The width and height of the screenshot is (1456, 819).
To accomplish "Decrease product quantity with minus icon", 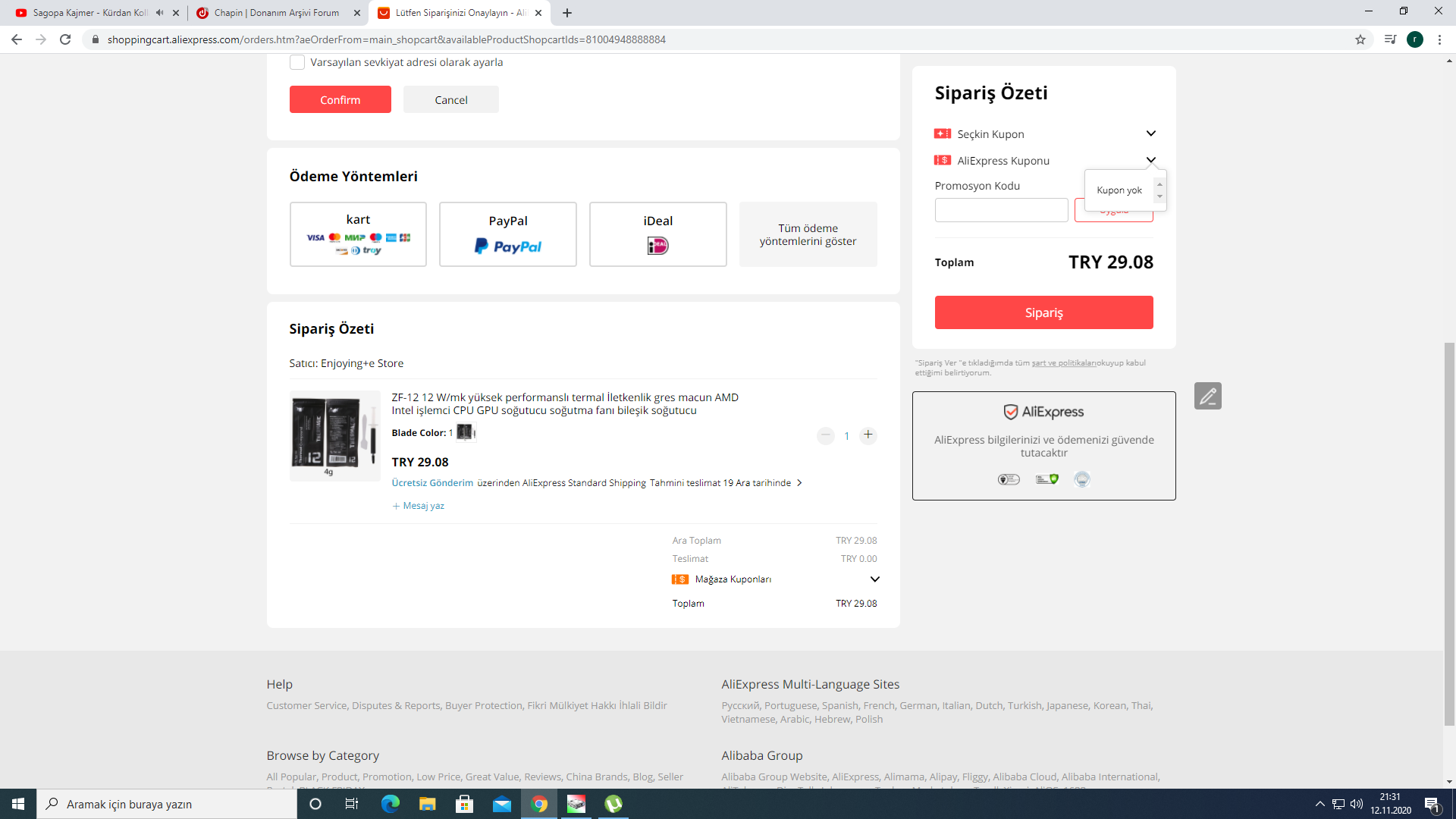I will coord(825,435).
